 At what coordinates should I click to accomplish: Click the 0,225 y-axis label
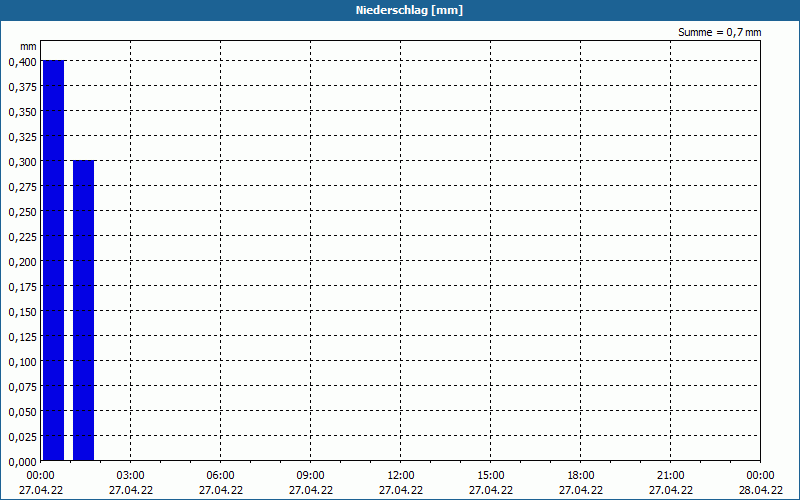click(22, 237)
